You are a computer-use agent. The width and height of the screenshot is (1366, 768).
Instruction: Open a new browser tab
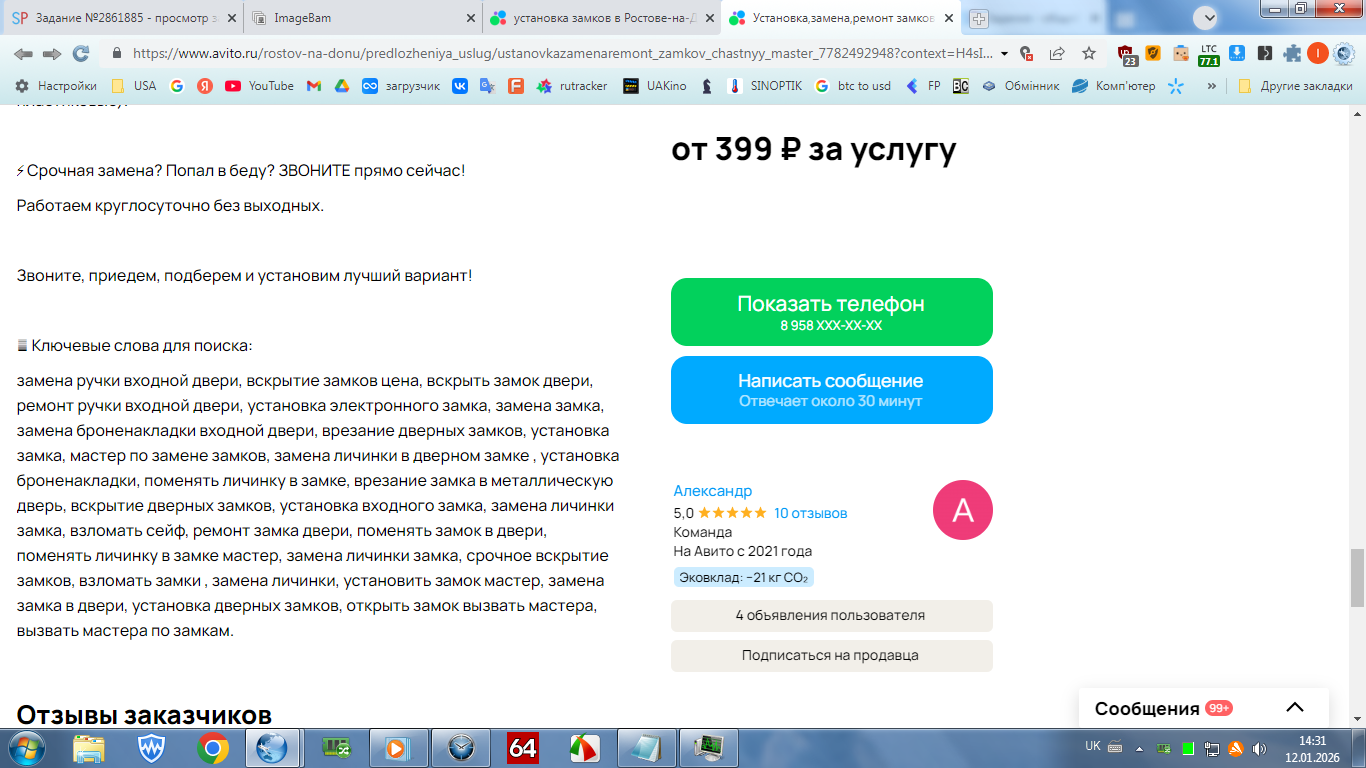point(978,18)
